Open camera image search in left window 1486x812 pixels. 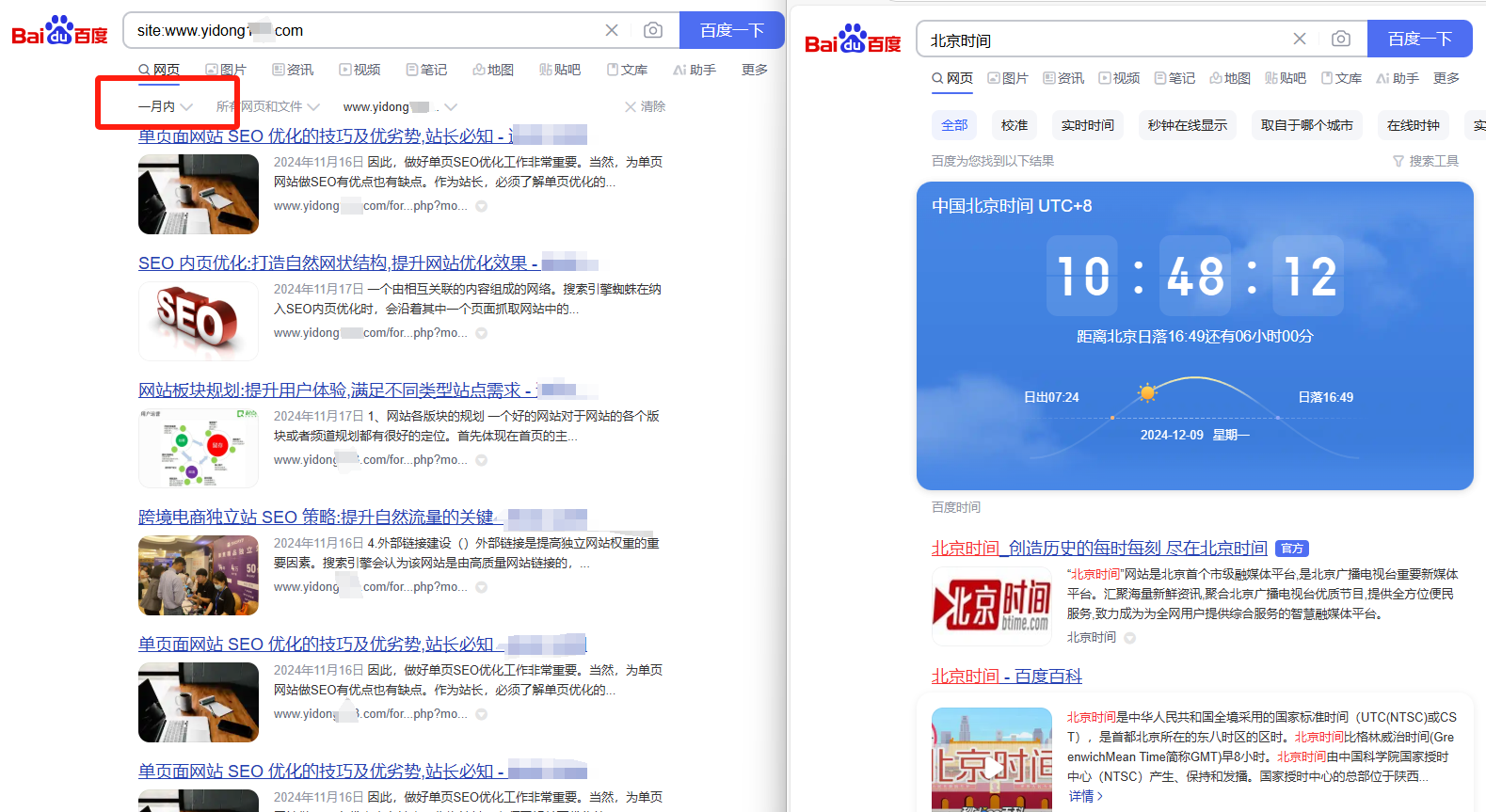click(652, 30)
